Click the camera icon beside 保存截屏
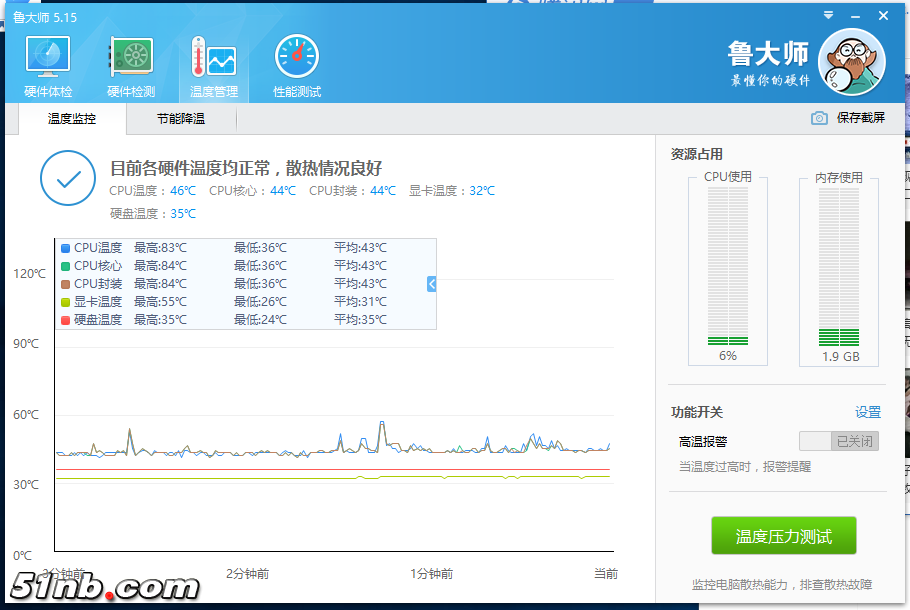Screen dimensions: 910x610 pyautogui.click(x=819, y=118)
